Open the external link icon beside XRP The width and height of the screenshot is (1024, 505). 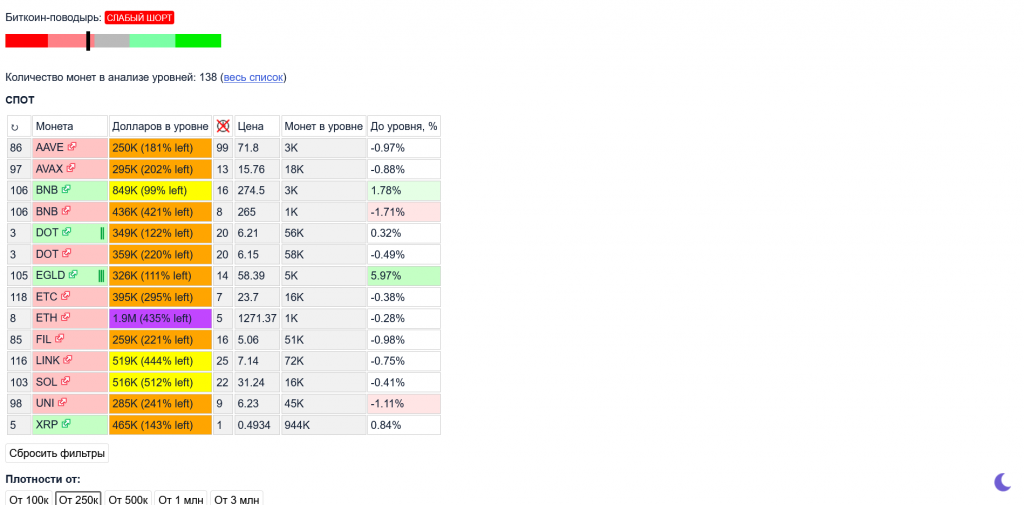(66, 424)
